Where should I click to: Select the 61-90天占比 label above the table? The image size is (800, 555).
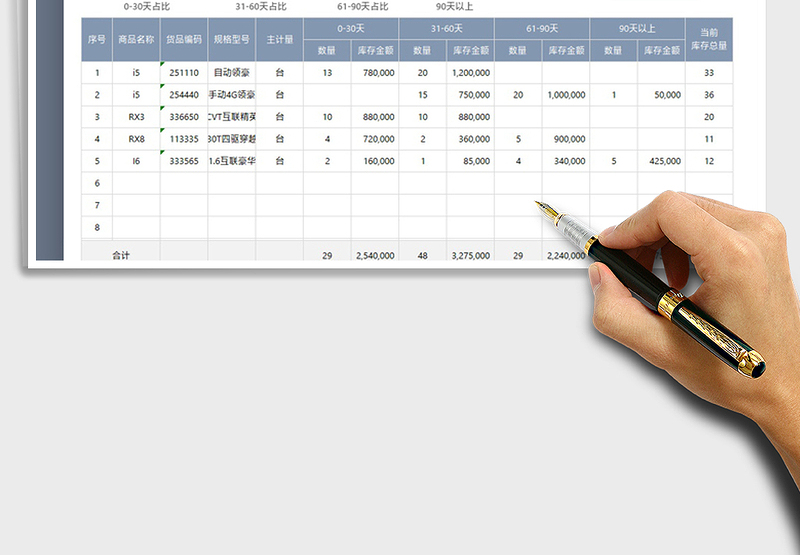[363, 7]
